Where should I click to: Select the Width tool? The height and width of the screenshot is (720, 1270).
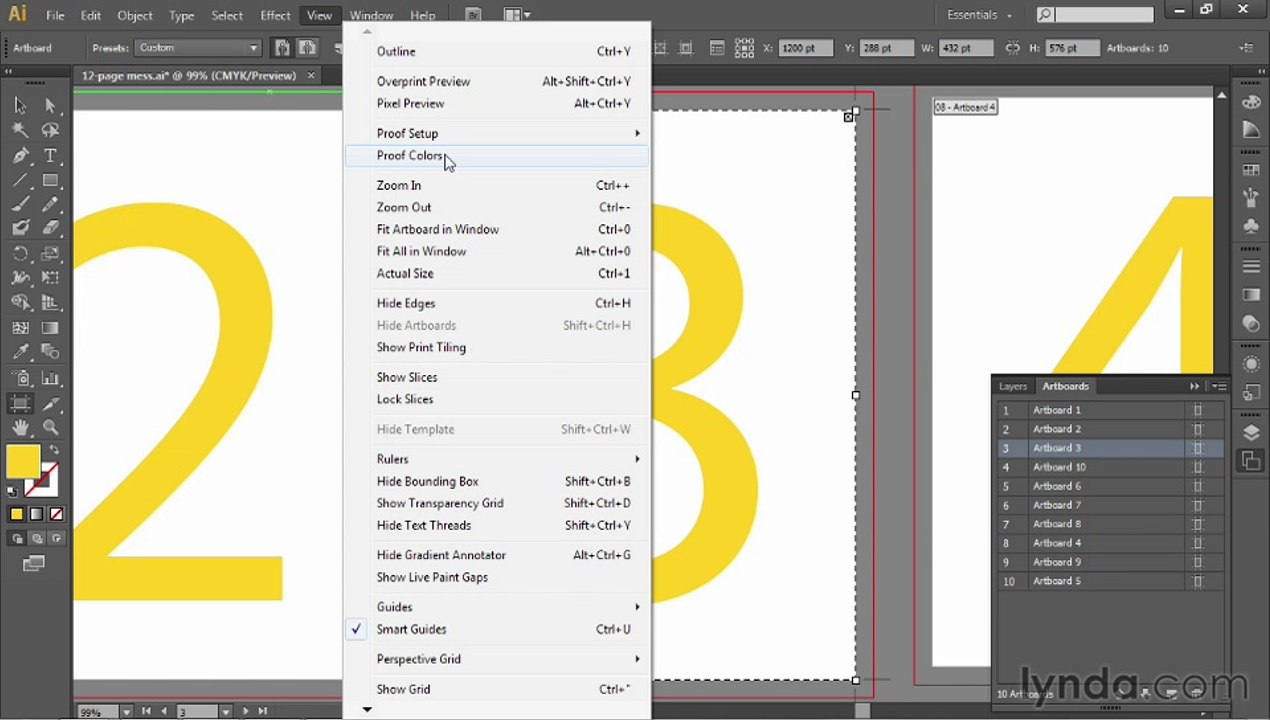point(20,278)
